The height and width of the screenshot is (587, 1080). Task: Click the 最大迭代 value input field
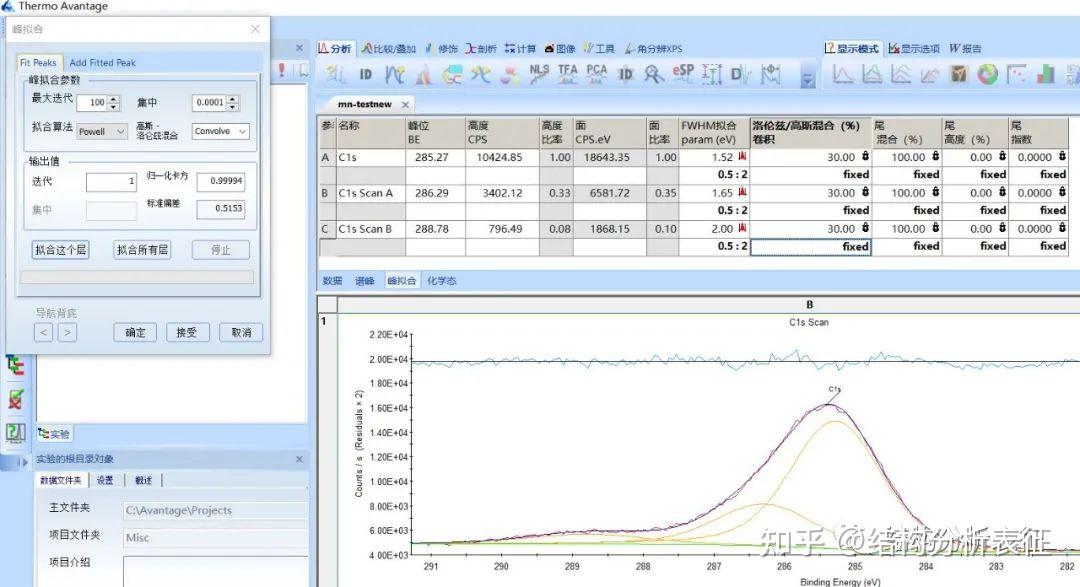pyautogui.click(x=92, y=103)
